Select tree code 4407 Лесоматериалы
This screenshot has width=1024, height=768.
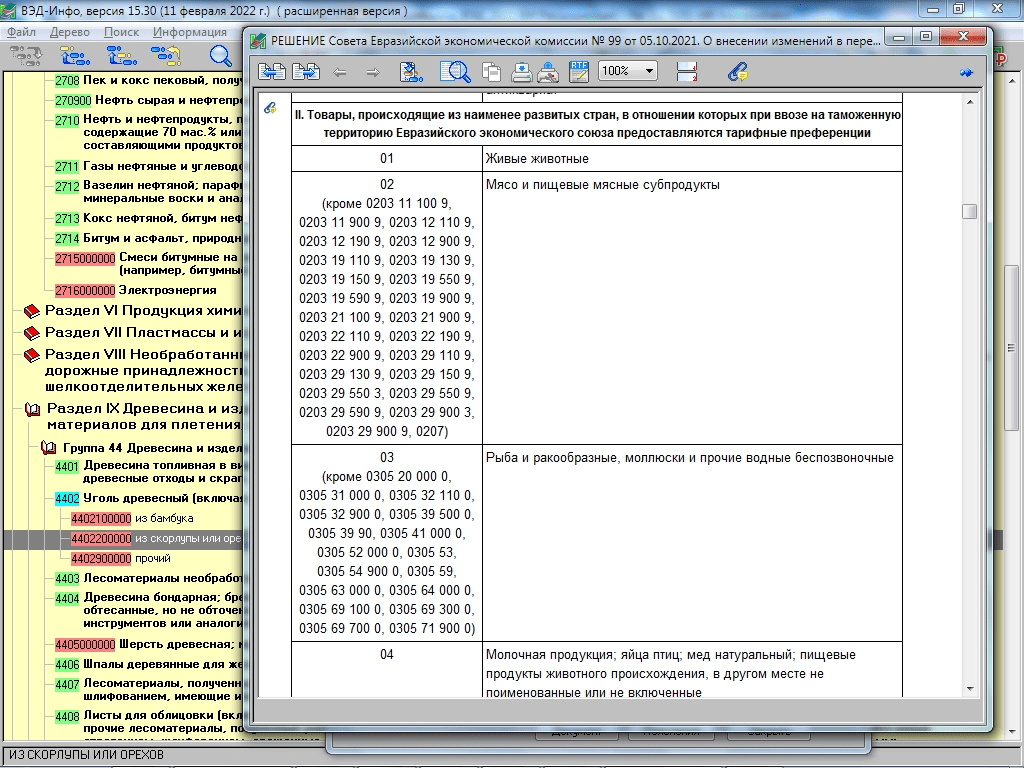tap(67, 684)
